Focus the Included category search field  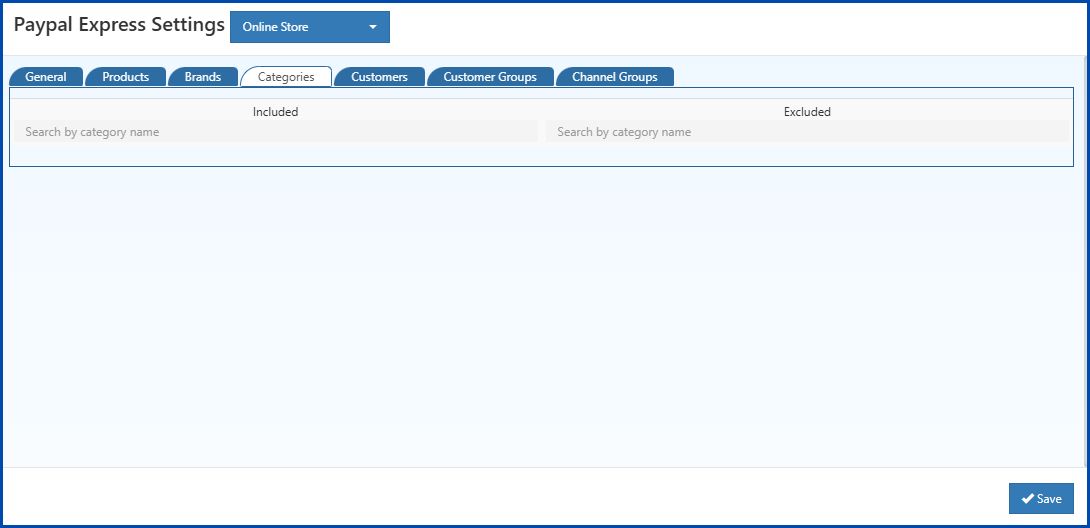point(276,132)
